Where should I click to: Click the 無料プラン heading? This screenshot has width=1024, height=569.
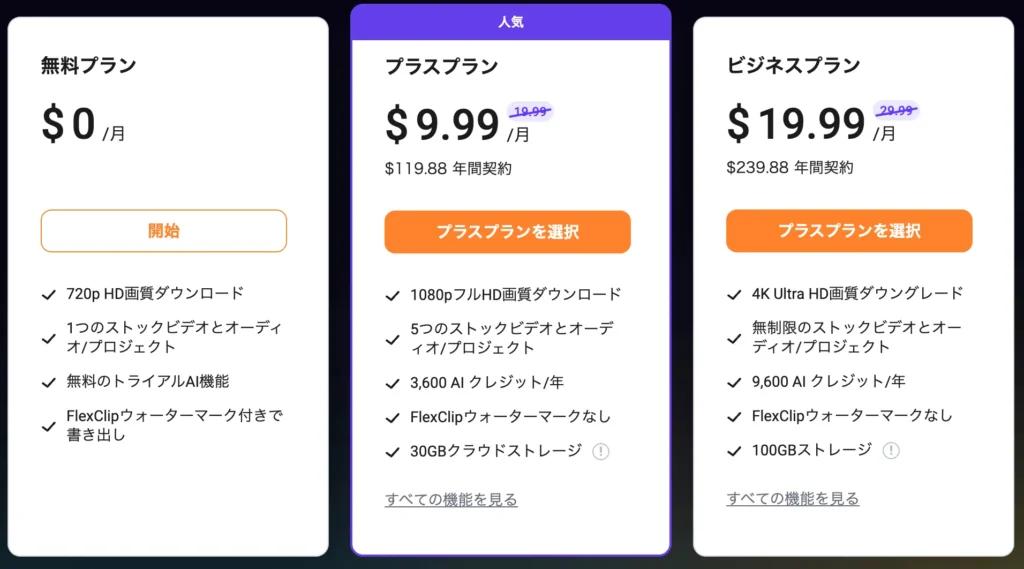pyautogui.click(x=88, y=66)
